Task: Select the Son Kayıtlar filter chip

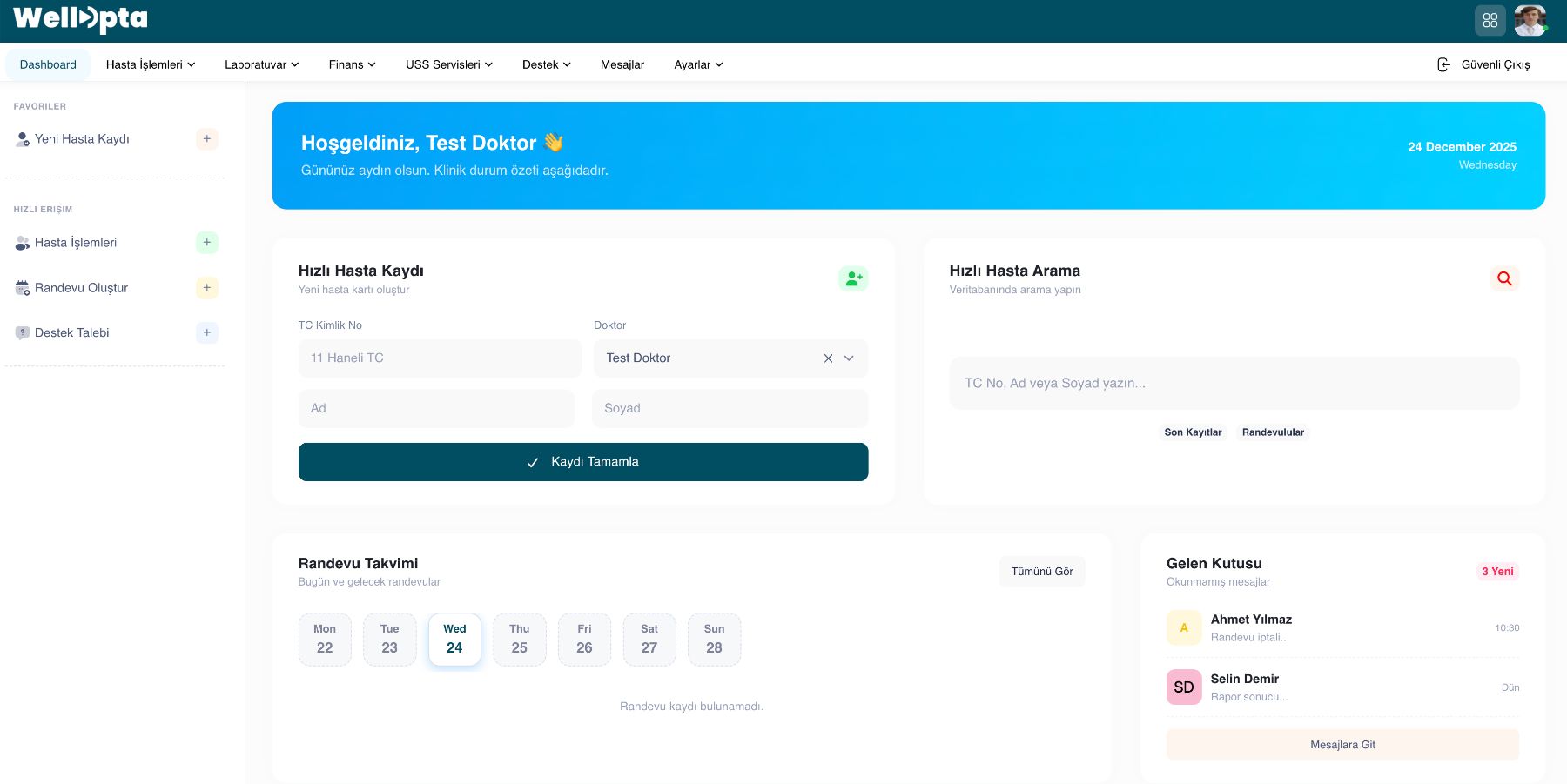Action: click(x=1193, y=432)
